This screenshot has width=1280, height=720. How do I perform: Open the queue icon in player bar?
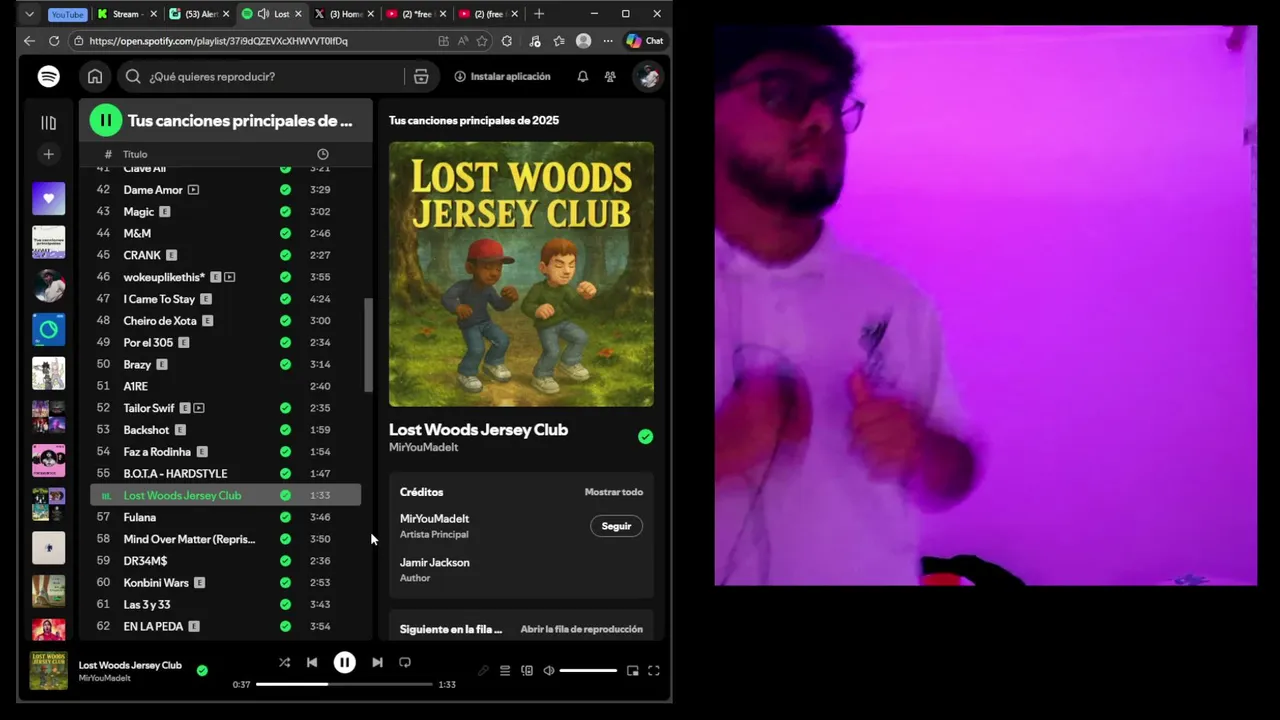[x=505, y=671]
